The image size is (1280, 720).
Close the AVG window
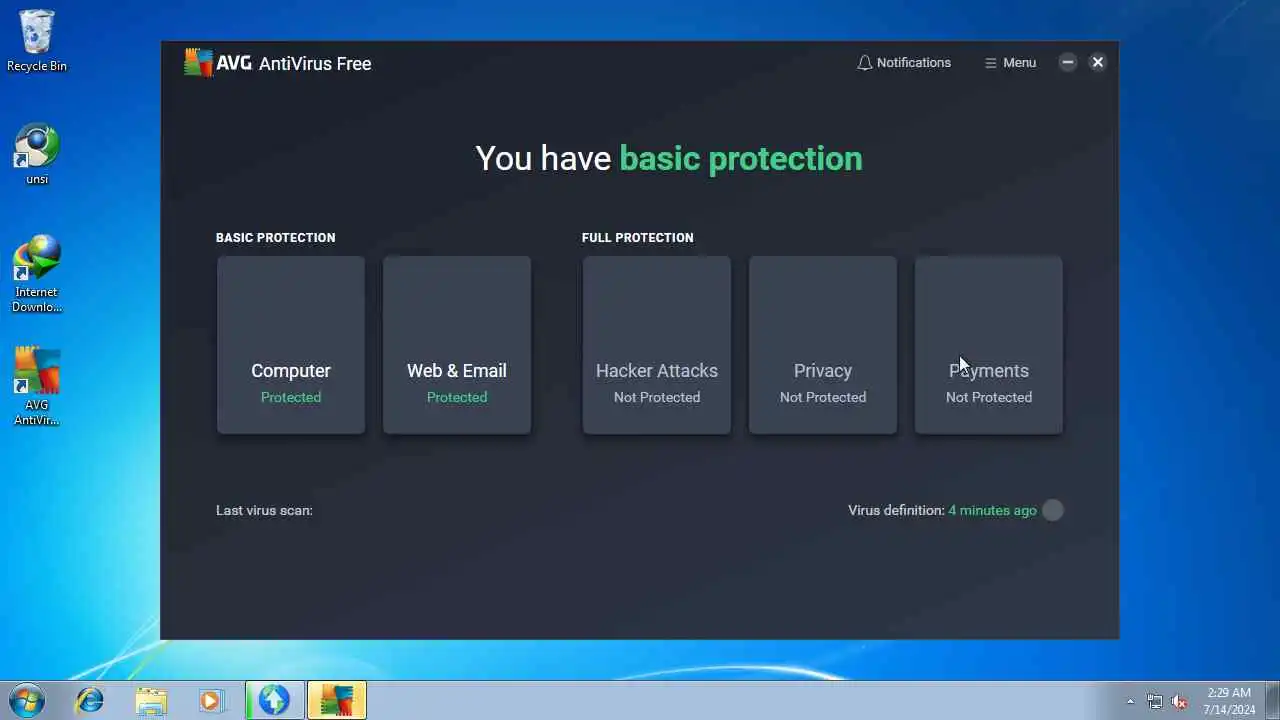pos(1097,62)
